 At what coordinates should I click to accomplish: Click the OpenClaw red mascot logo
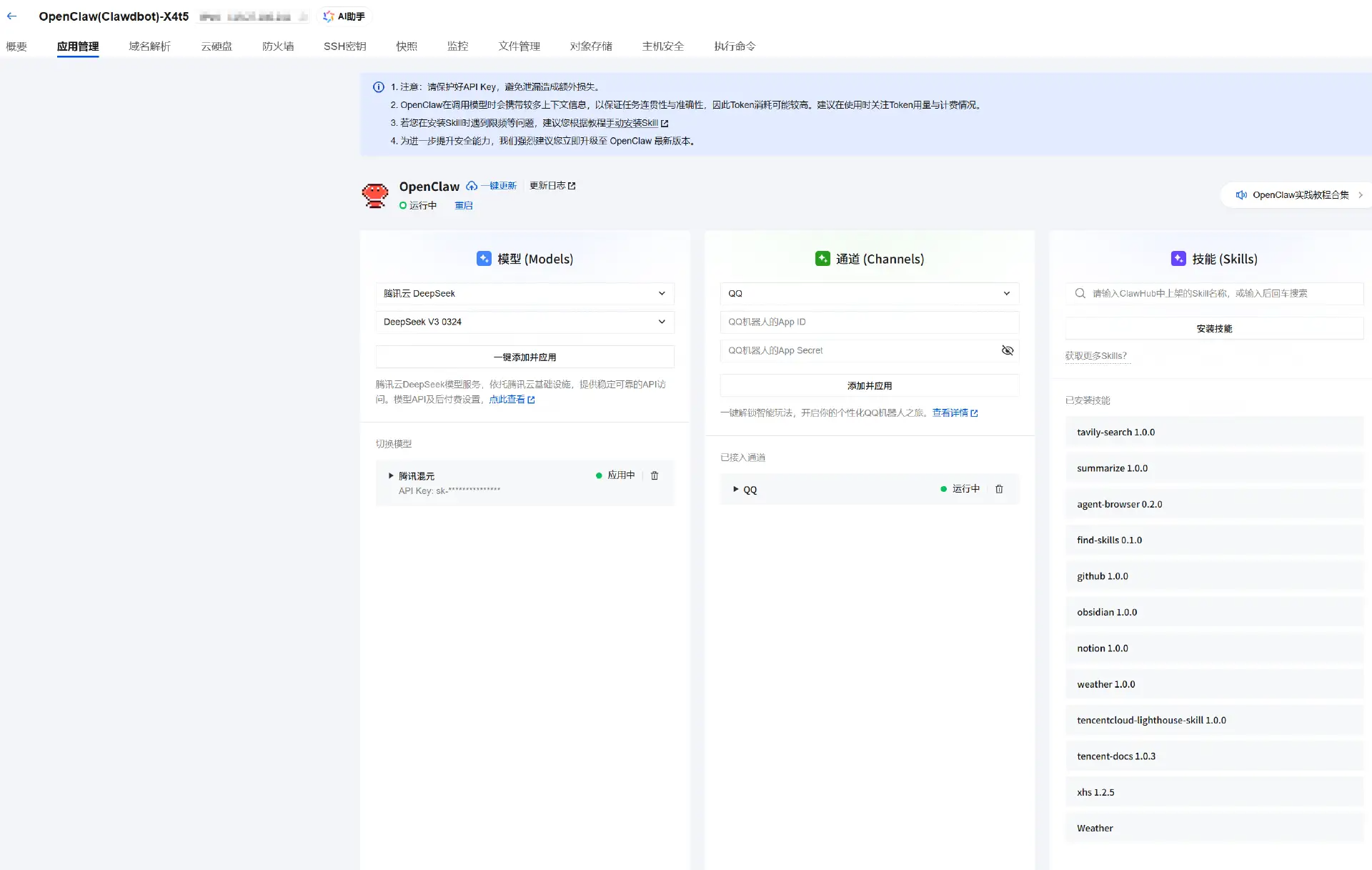pos(375,194)
